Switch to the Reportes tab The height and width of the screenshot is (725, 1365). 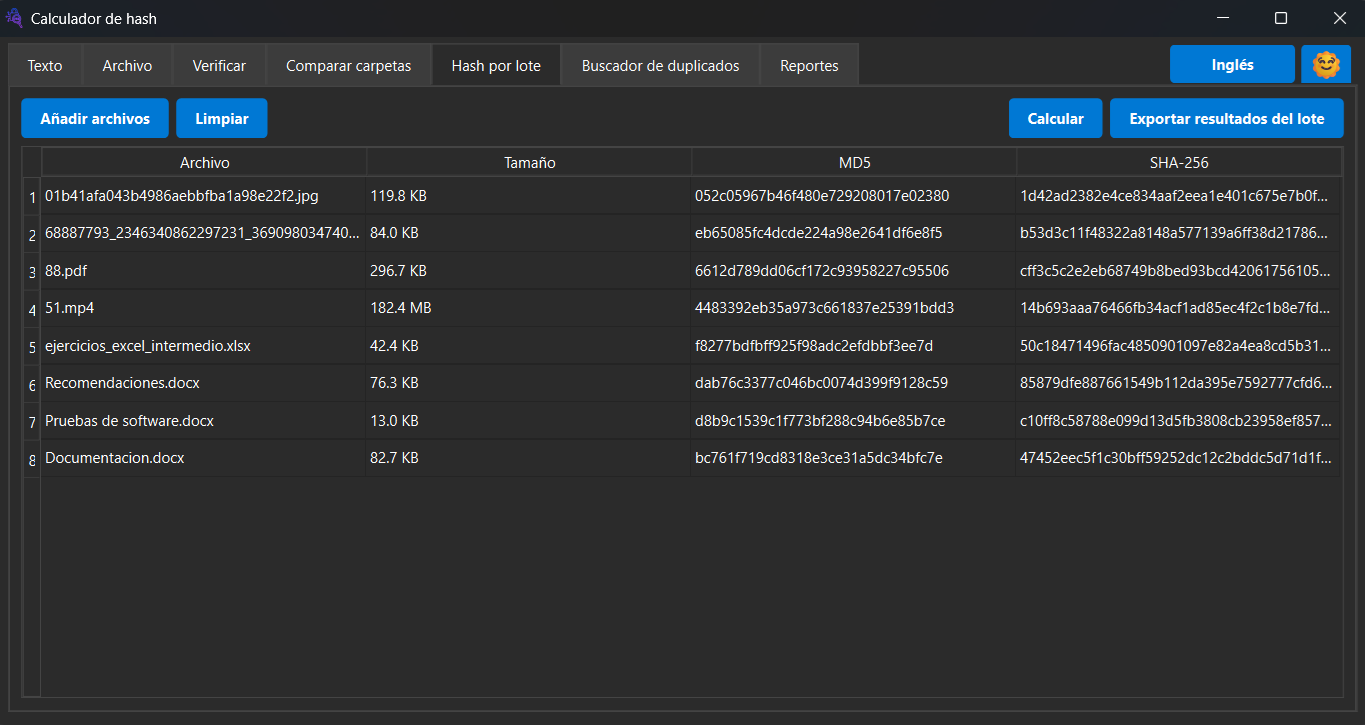pos(809,66)
